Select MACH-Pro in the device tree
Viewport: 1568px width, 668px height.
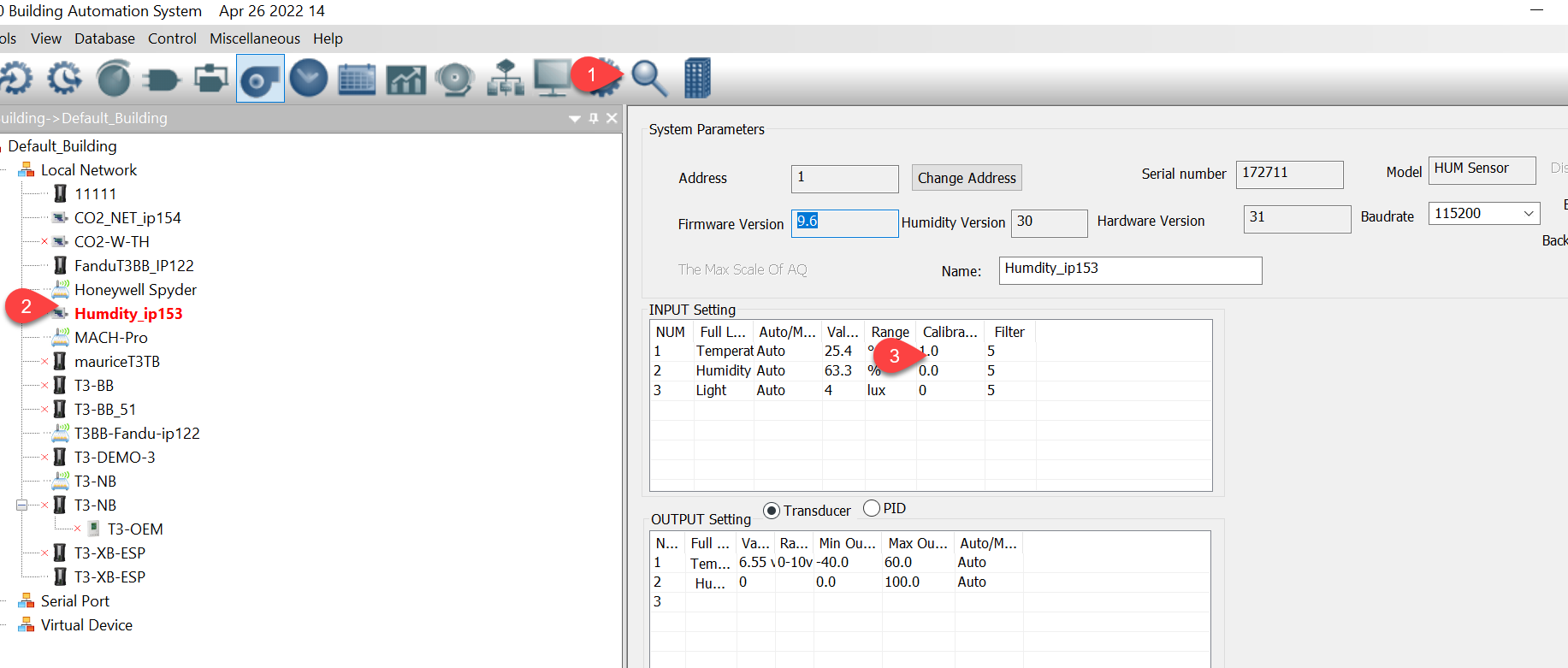click(110, 338)
